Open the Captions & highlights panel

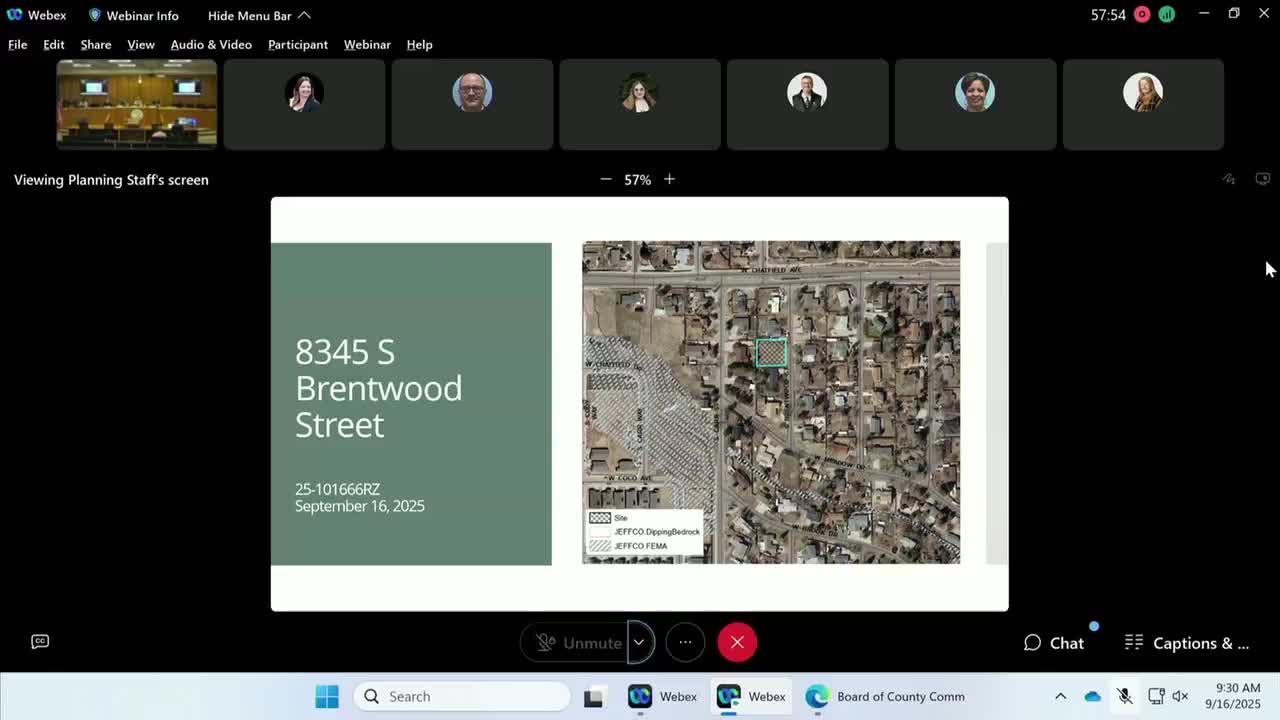tap(1187, 643)
